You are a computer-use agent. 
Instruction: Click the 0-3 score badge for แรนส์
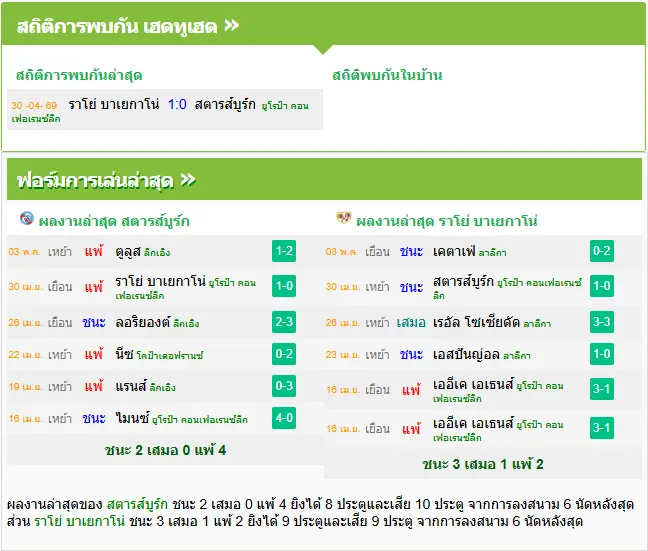pyautogui.click(x=284, y=386)
